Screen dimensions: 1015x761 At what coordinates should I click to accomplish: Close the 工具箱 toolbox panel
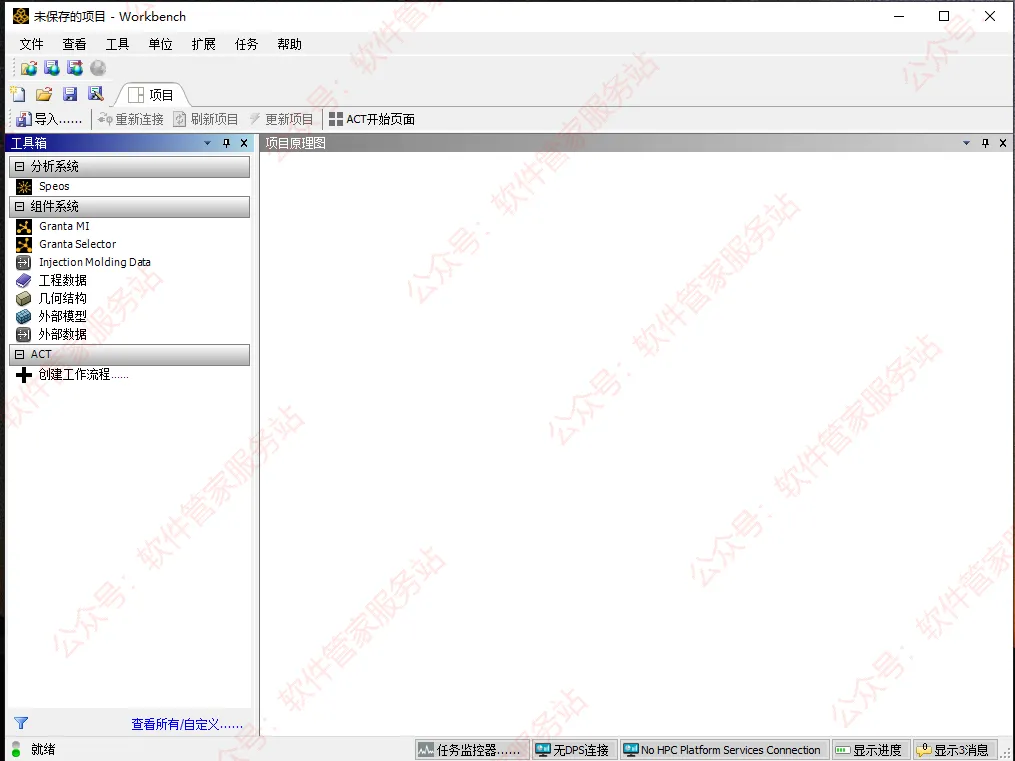pyautogui.click(x=244, y=143)
